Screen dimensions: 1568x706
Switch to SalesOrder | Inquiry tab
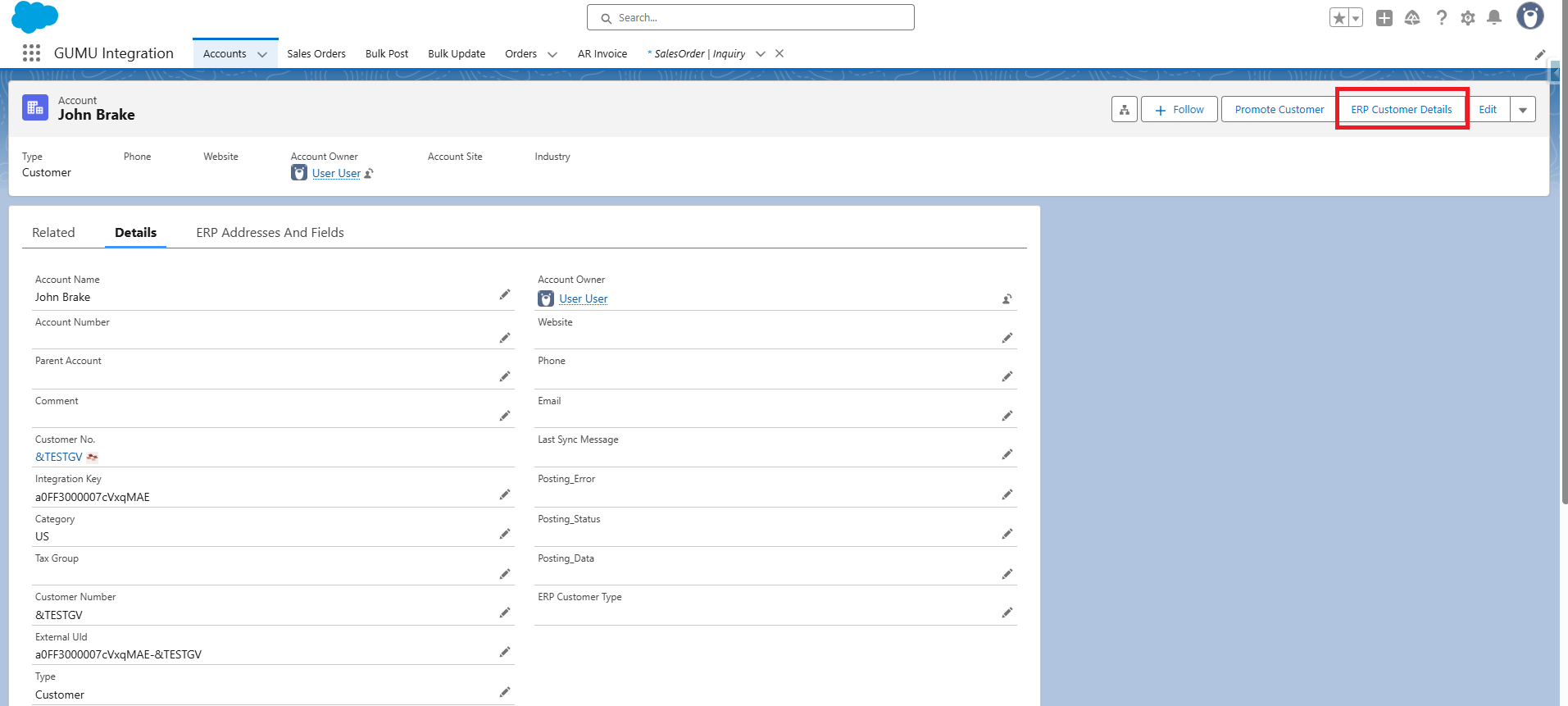tap(698, 54)
